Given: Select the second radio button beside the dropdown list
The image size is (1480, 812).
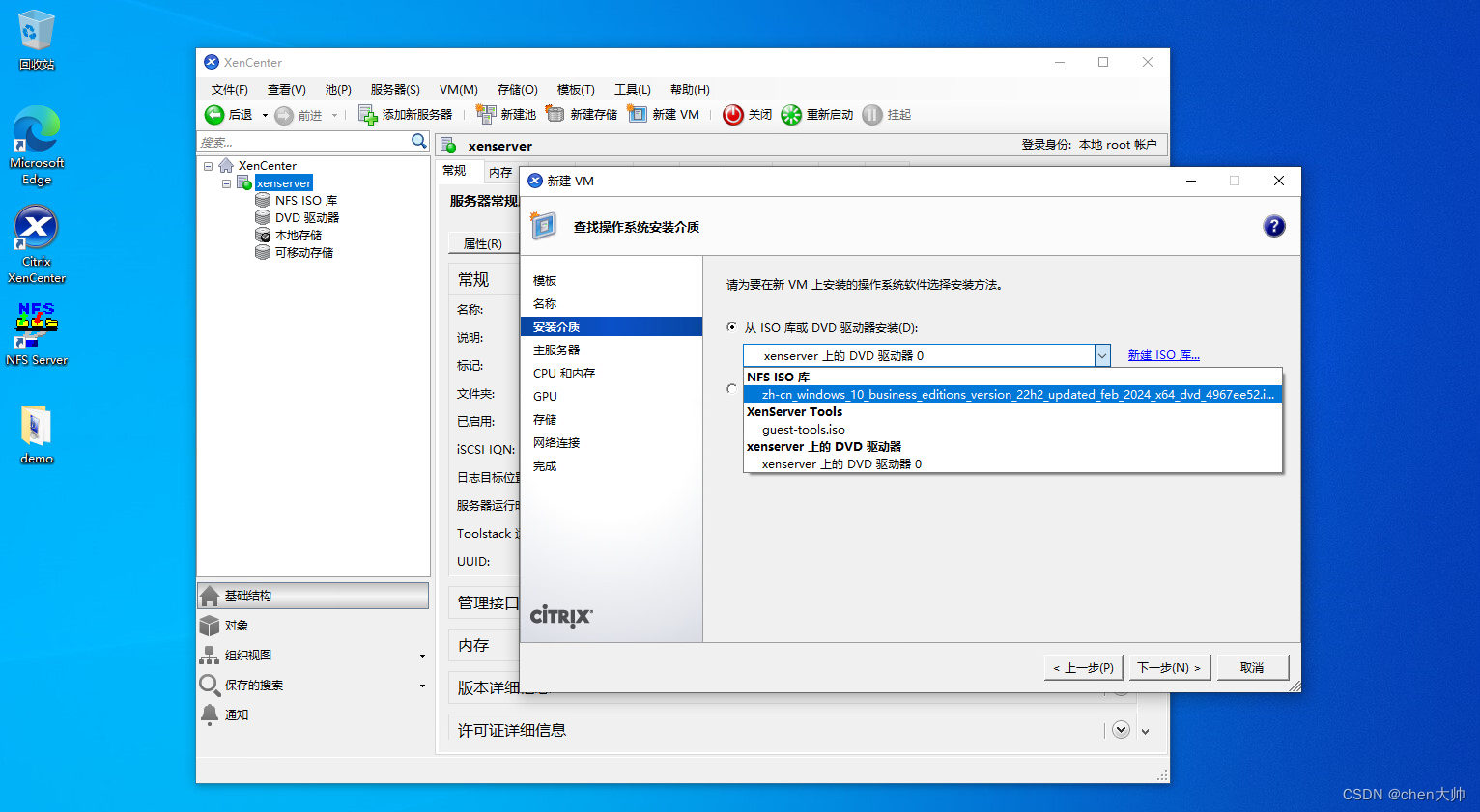Looking at the screenshot, I should pyautogui.click(x=732, y=388).
